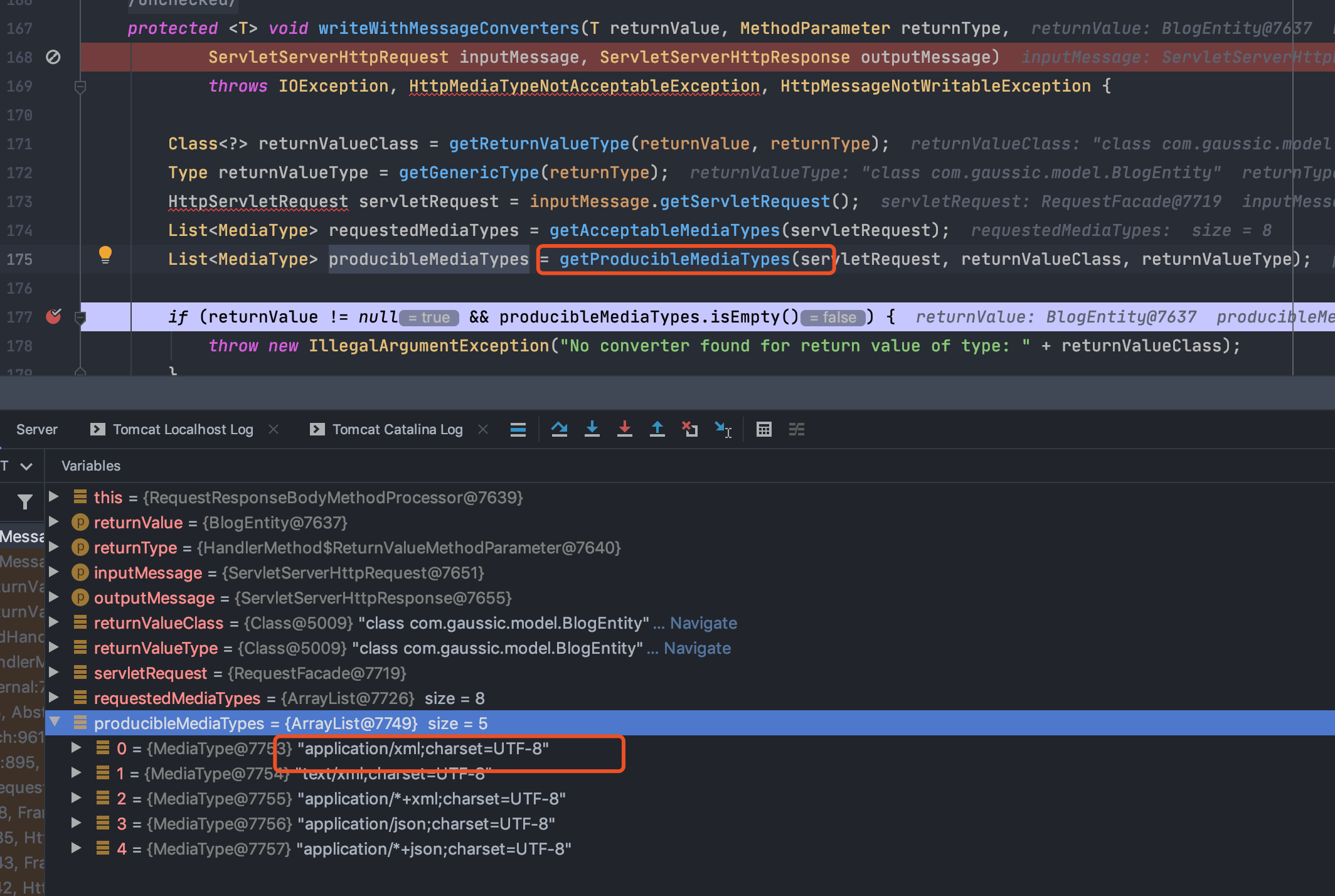Switch to the Tomcat Catalina Log tab
This screenshot has width=1335, height=896.
click(397, 430)
